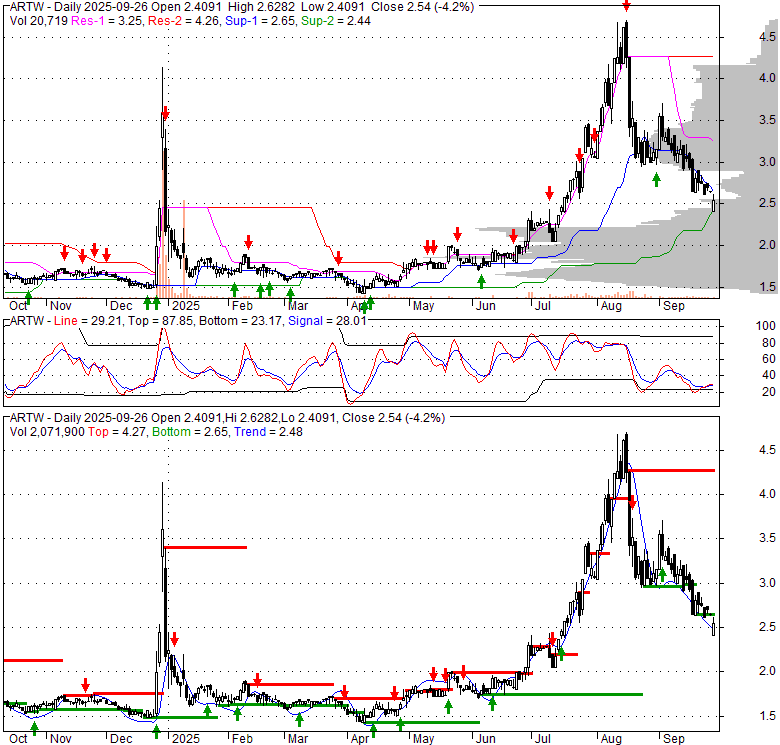
Task: Click the 60 level on oscillator axis
Action: [x=769, y=359]
